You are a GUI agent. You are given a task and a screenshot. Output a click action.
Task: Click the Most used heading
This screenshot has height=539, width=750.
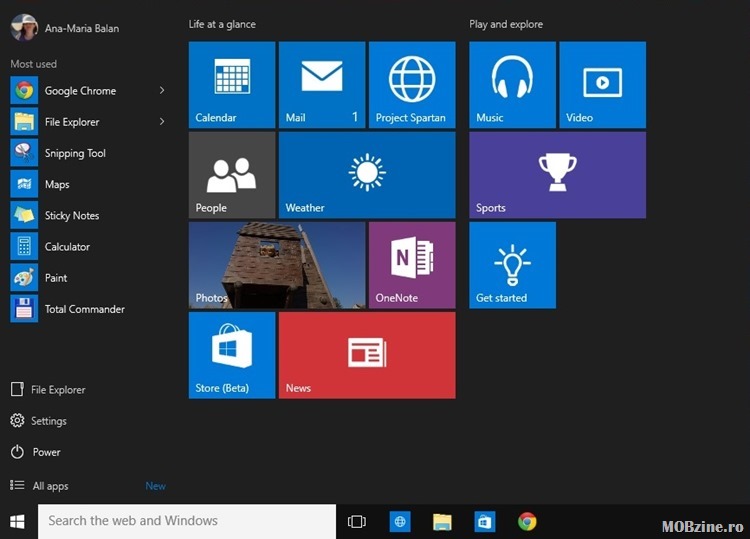pyautogui.click(x=33, y=64)
